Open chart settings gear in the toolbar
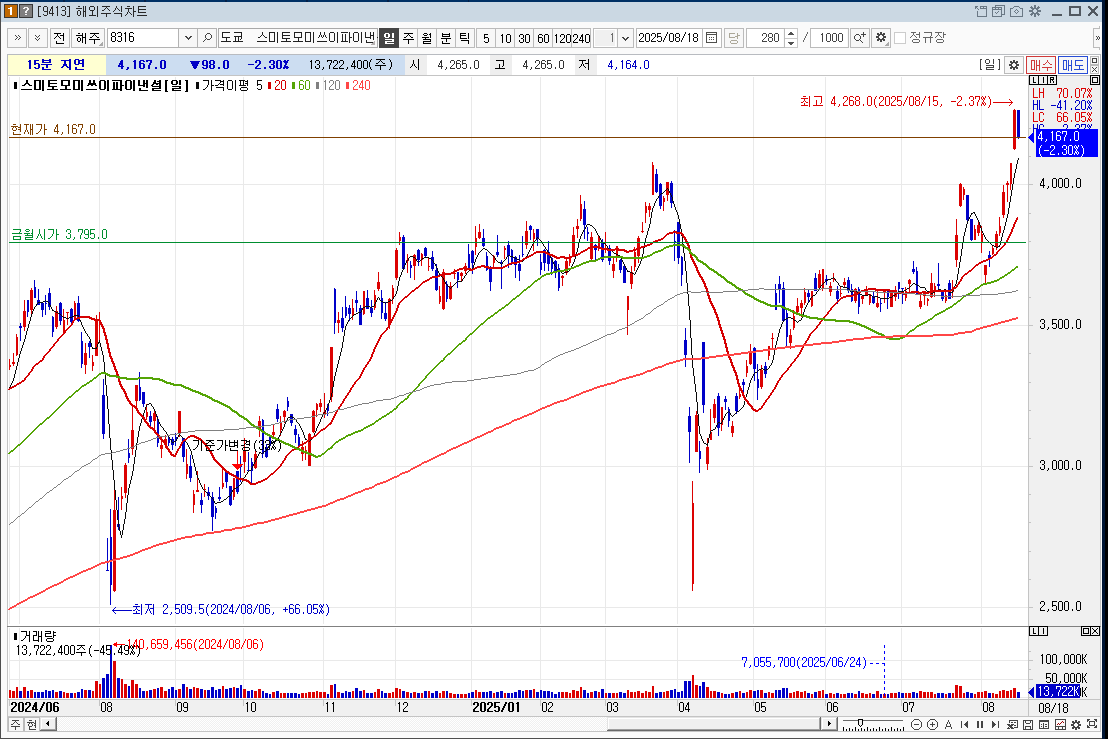Screen dimensions: 1108x739 click(880, 38)
